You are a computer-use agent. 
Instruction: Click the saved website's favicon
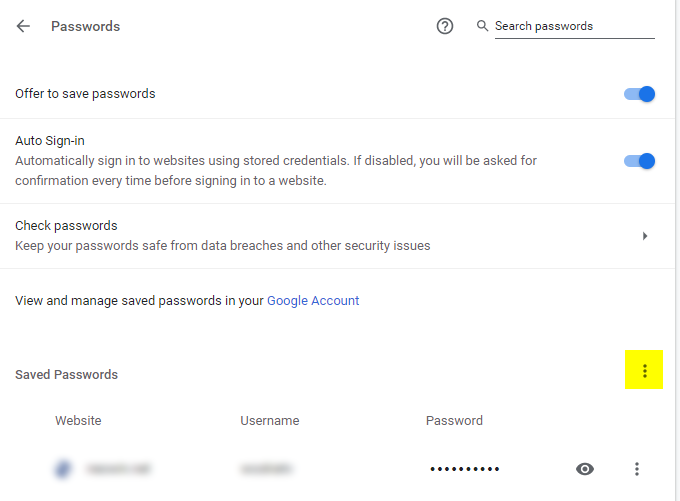pos(64,469)
